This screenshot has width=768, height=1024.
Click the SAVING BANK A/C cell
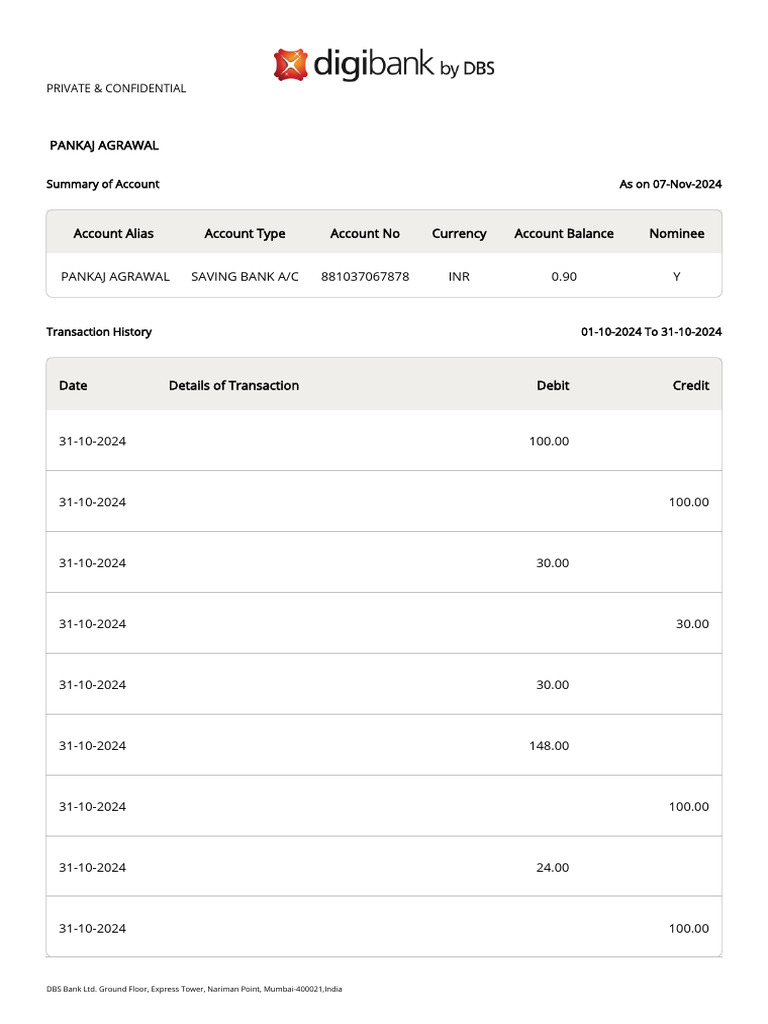pyautogui.click(x=245, y=276)
